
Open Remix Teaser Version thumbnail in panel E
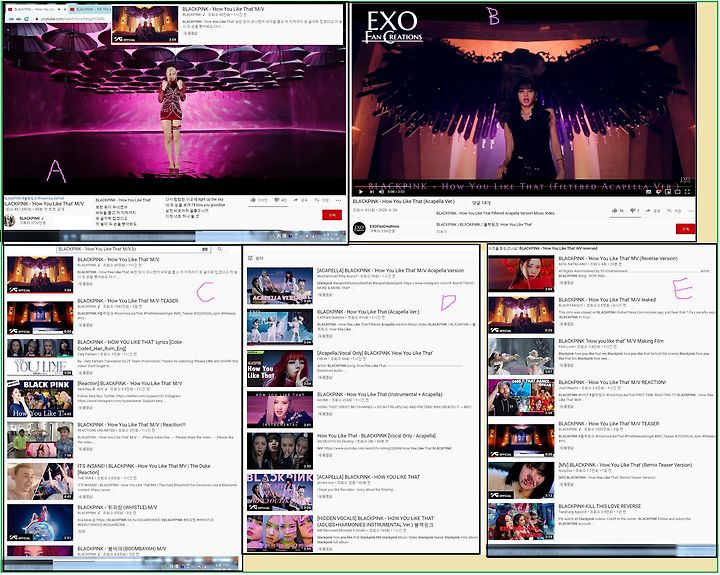point(521,480)
